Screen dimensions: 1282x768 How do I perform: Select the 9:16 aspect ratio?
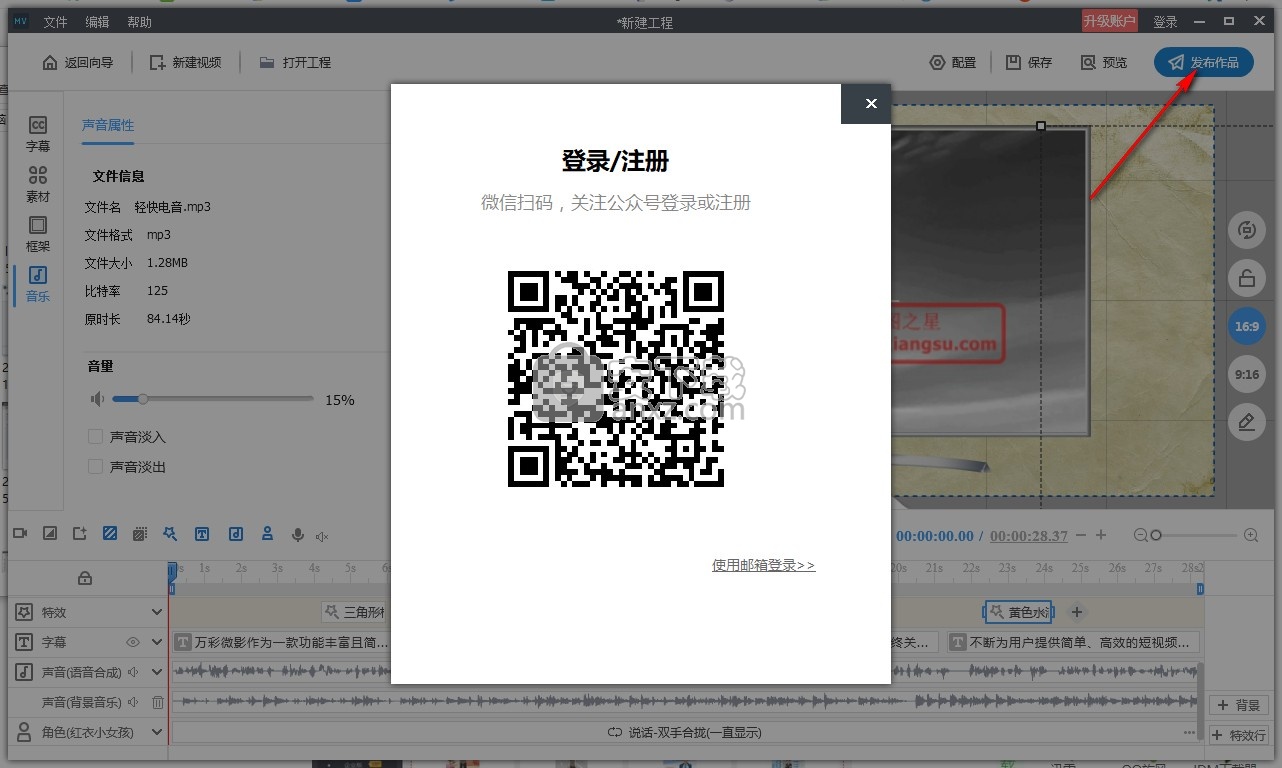tap(1246, 375)
